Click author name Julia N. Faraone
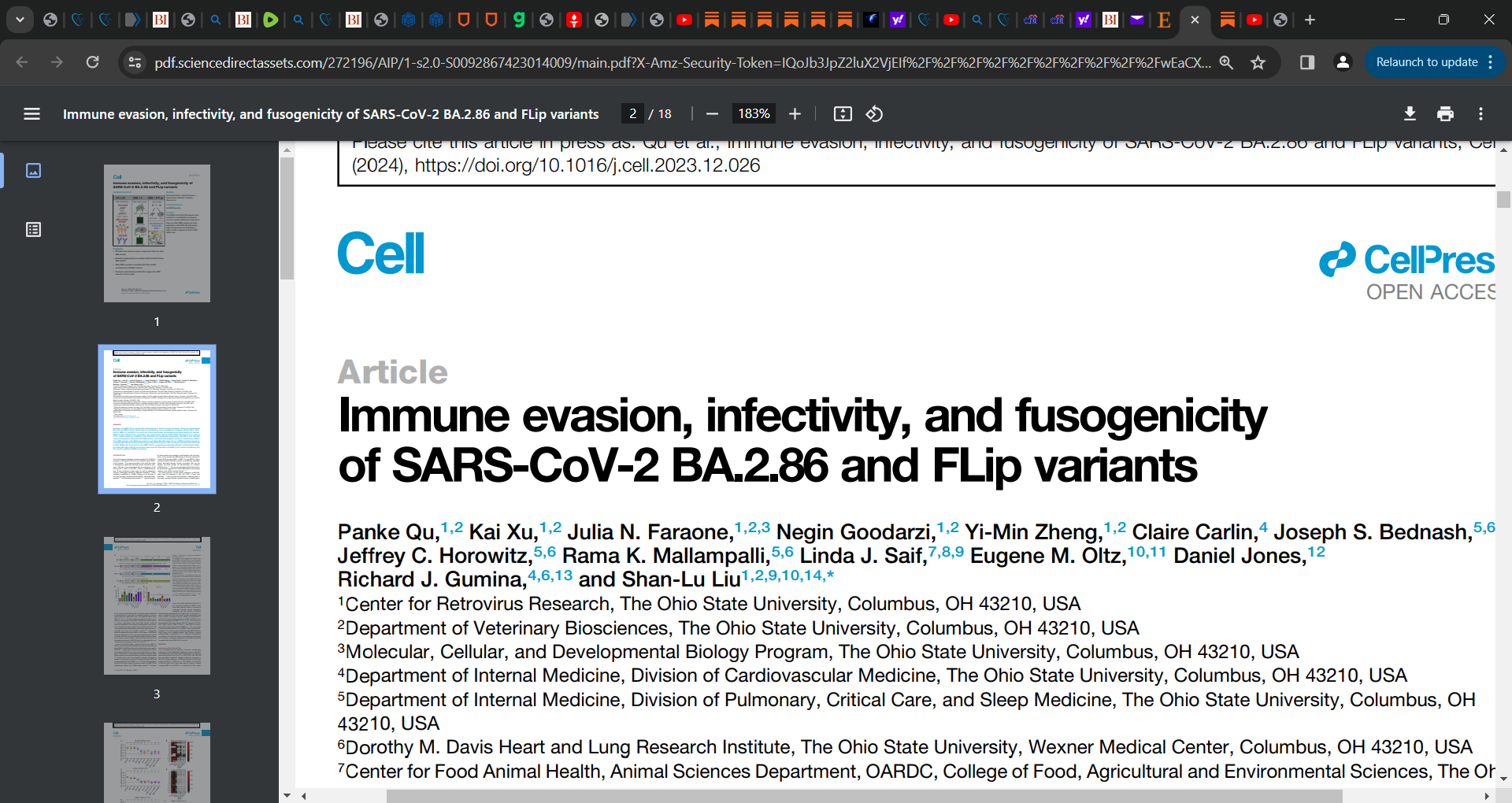The height and width of the screenshot is (803, 1512). pyautogui.click(x=650, y=533)
